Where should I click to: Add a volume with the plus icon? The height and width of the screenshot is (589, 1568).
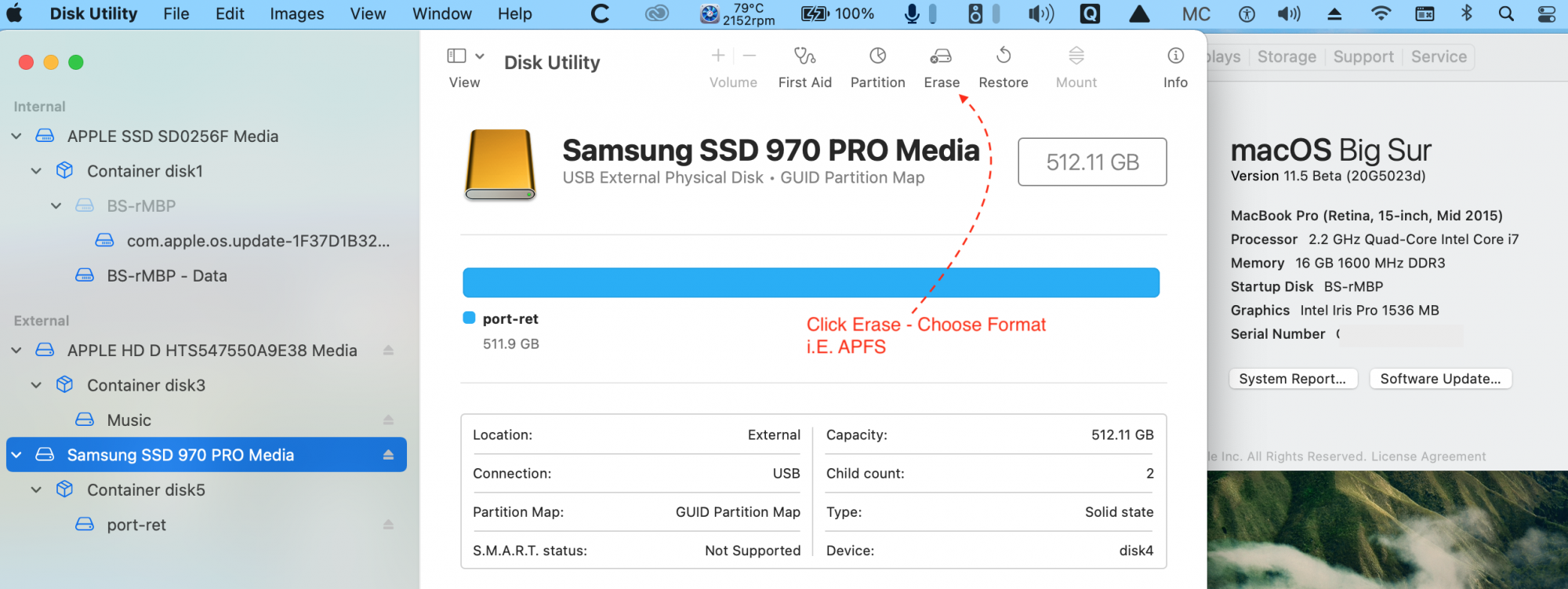pyautogui.click(x=717, y=56)
